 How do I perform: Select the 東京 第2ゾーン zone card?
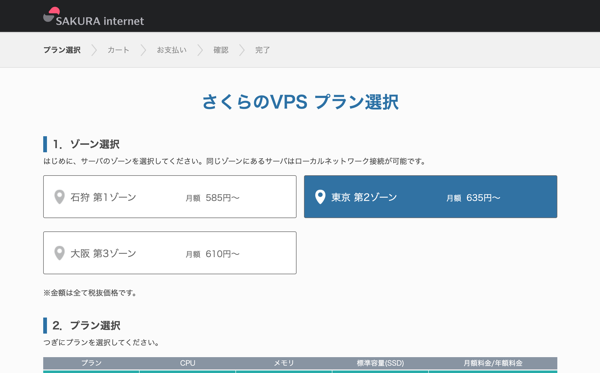click(x=430, y=197)
